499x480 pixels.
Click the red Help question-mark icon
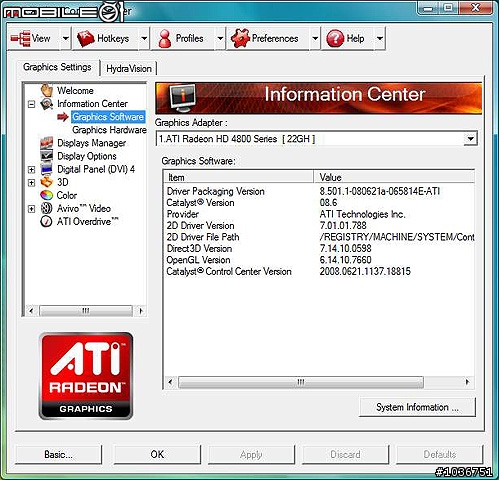point(335,39)
